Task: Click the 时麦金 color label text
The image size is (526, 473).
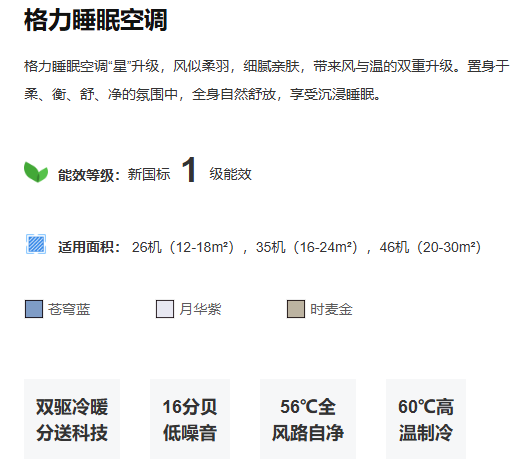Action: [x=331, y=309]
